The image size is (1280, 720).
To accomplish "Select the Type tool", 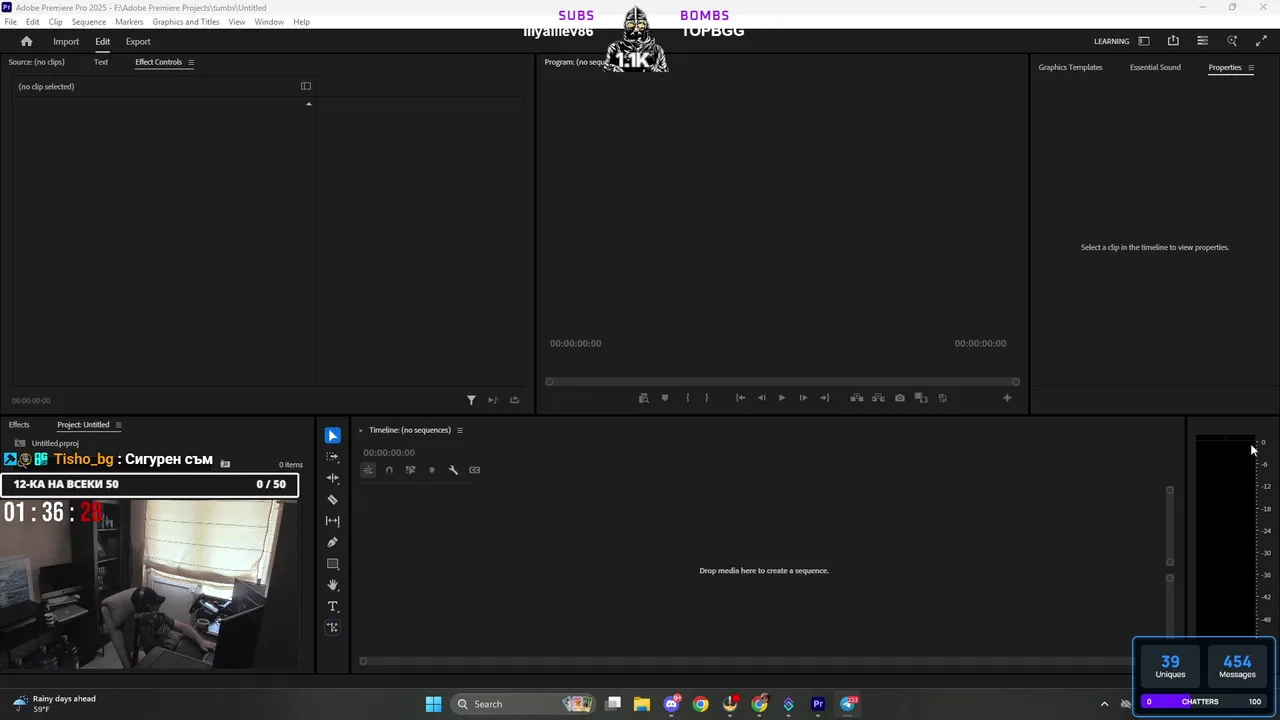I will (333, 607).
